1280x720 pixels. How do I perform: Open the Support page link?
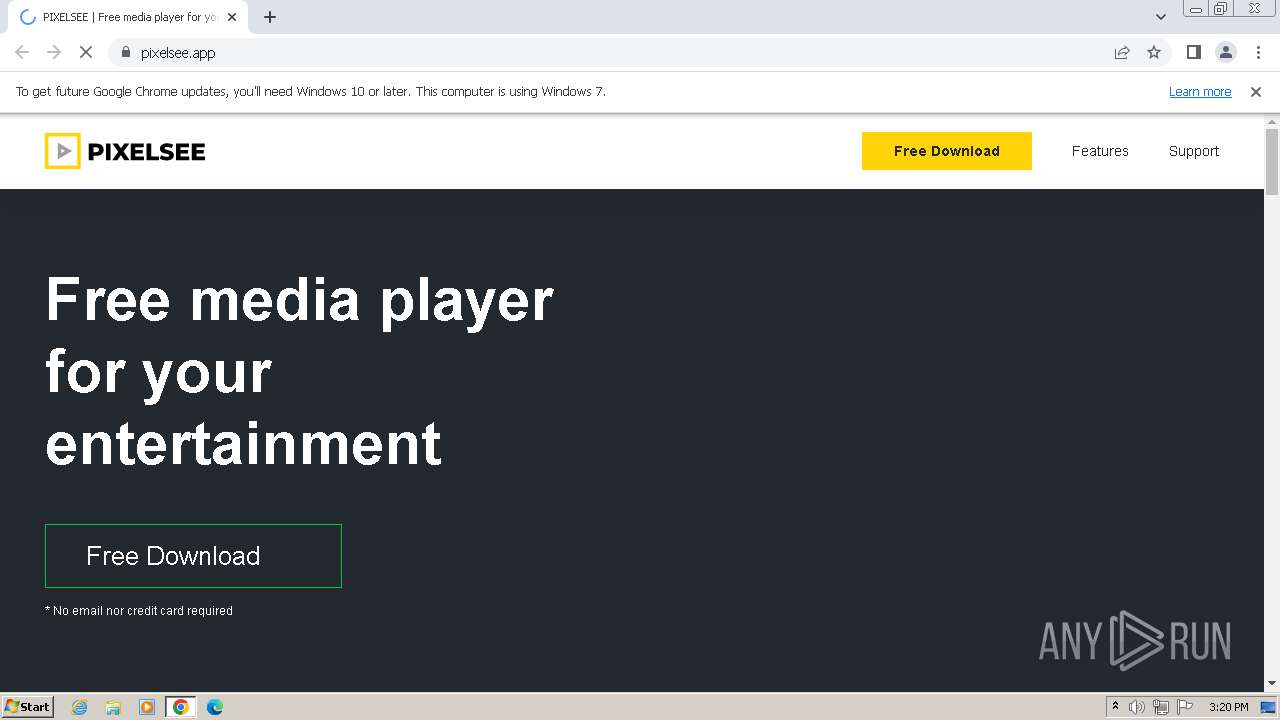(1194, 151)
